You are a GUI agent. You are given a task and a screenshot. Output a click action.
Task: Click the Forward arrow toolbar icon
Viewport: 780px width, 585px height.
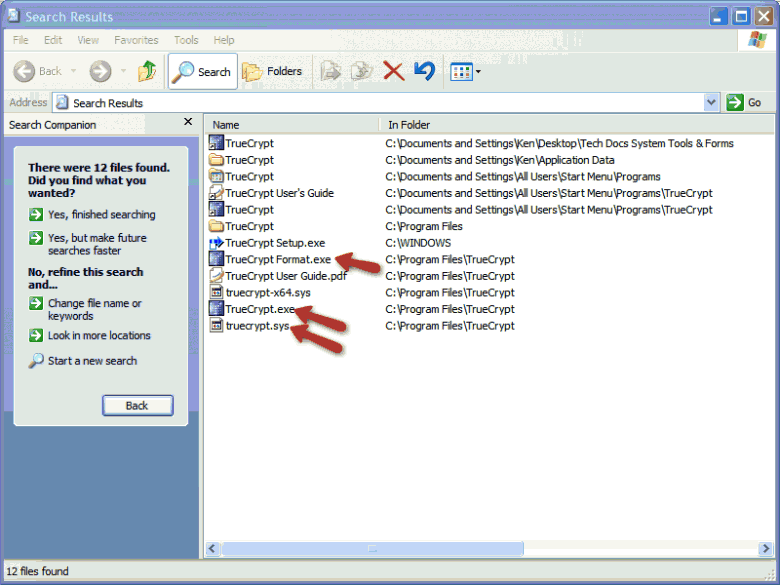pyautogui.click(x=100, y=72)
